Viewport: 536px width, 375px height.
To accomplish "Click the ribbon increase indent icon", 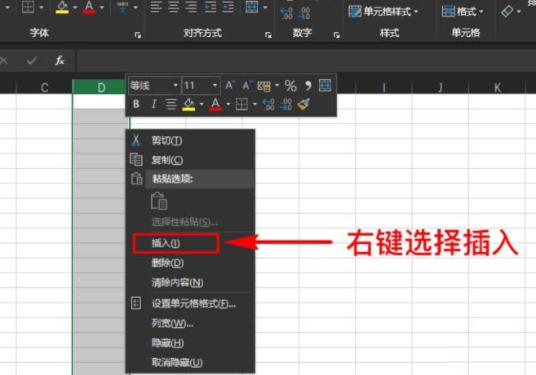I will point(228,7).
